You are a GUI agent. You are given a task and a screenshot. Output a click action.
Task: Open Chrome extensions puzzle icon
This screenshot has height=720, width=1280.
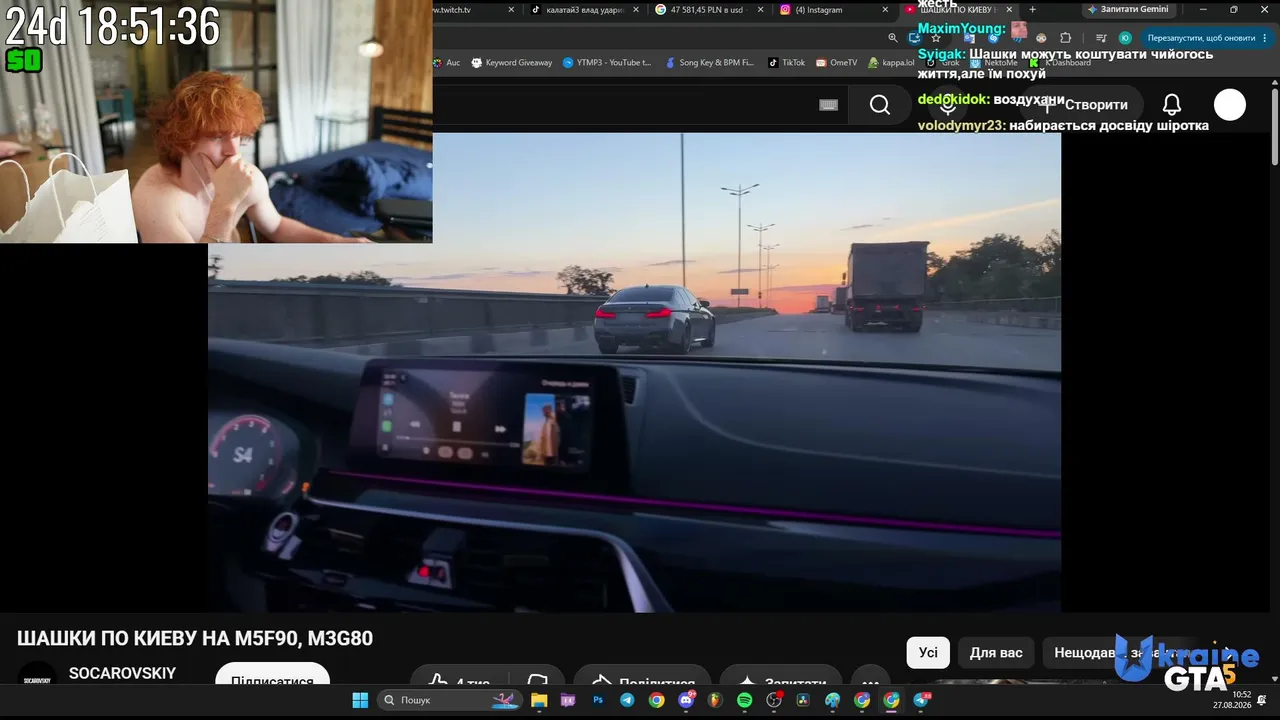tap(1065, 38)
